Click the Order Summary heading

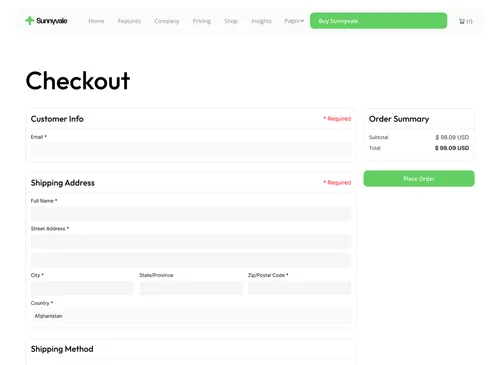(399, 119)
